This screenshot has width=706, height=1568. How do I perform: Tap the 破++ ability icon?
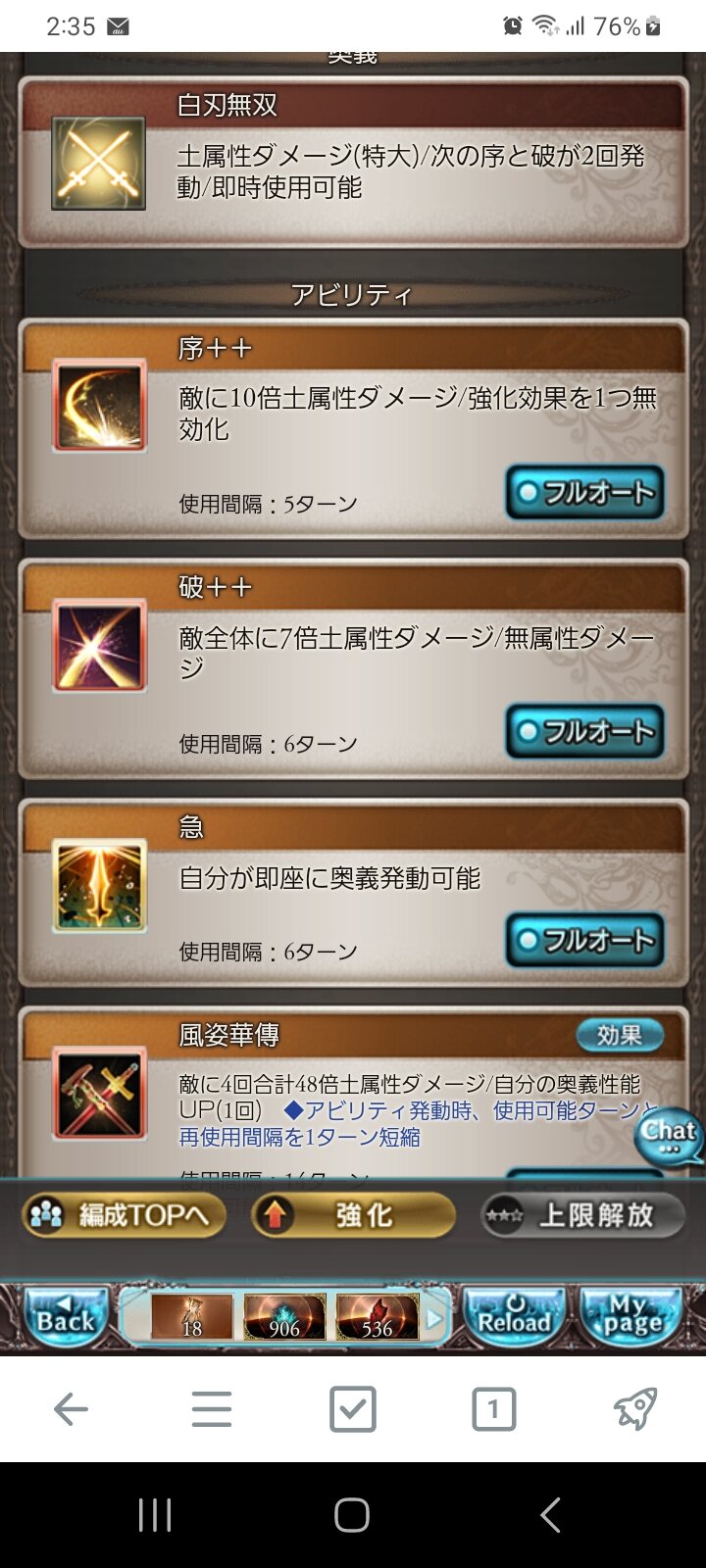click(x=99, y=646)
